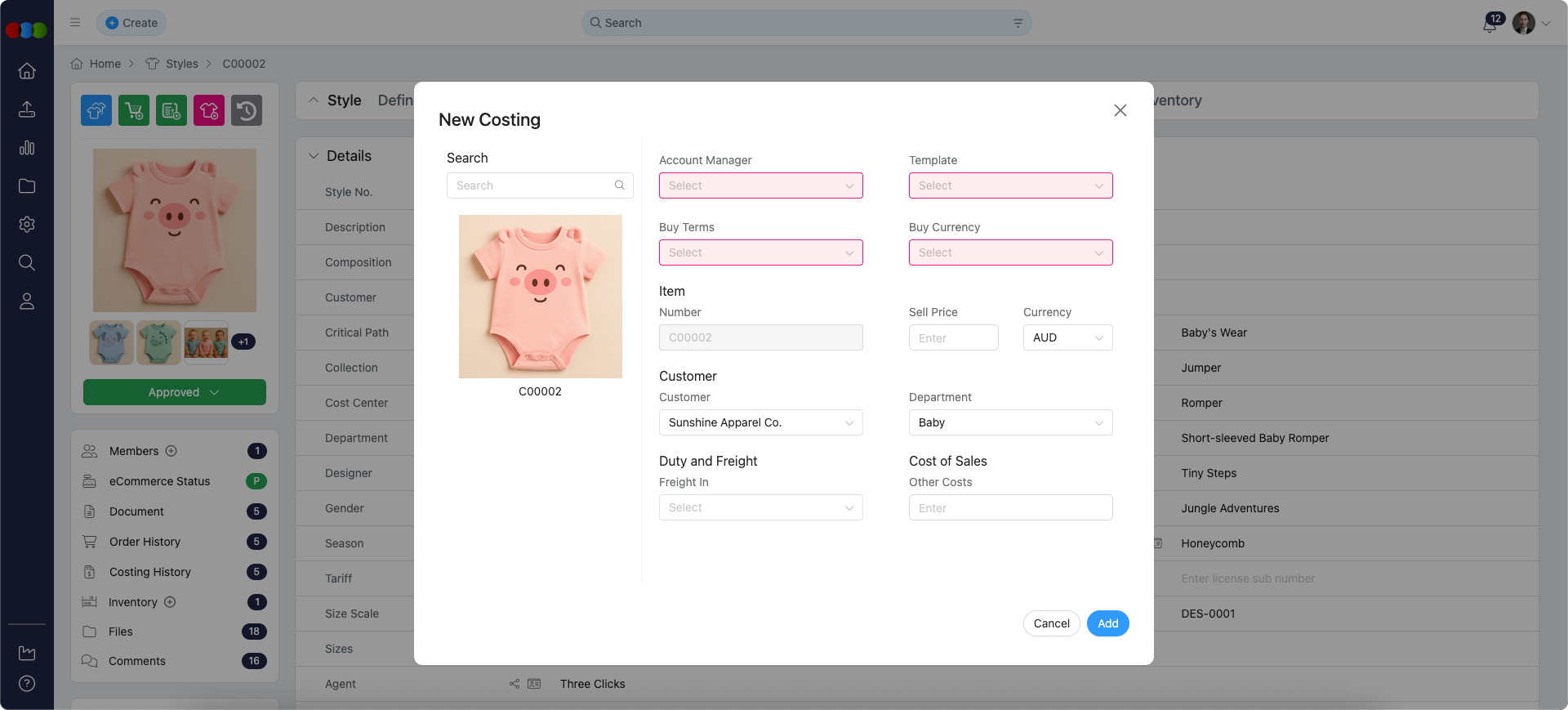Open the help question mark icon
1568x710 pixels.
click(x=27, y=683)
